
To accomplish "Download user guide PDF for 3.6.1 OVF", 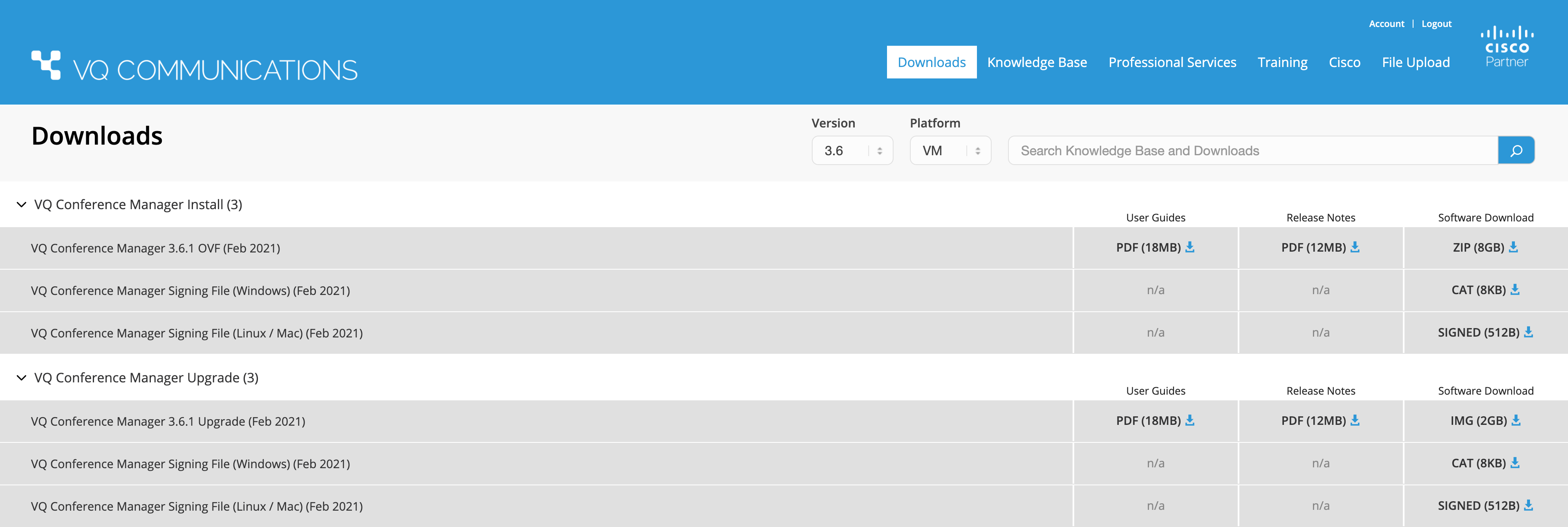I will pos(1155,248).
